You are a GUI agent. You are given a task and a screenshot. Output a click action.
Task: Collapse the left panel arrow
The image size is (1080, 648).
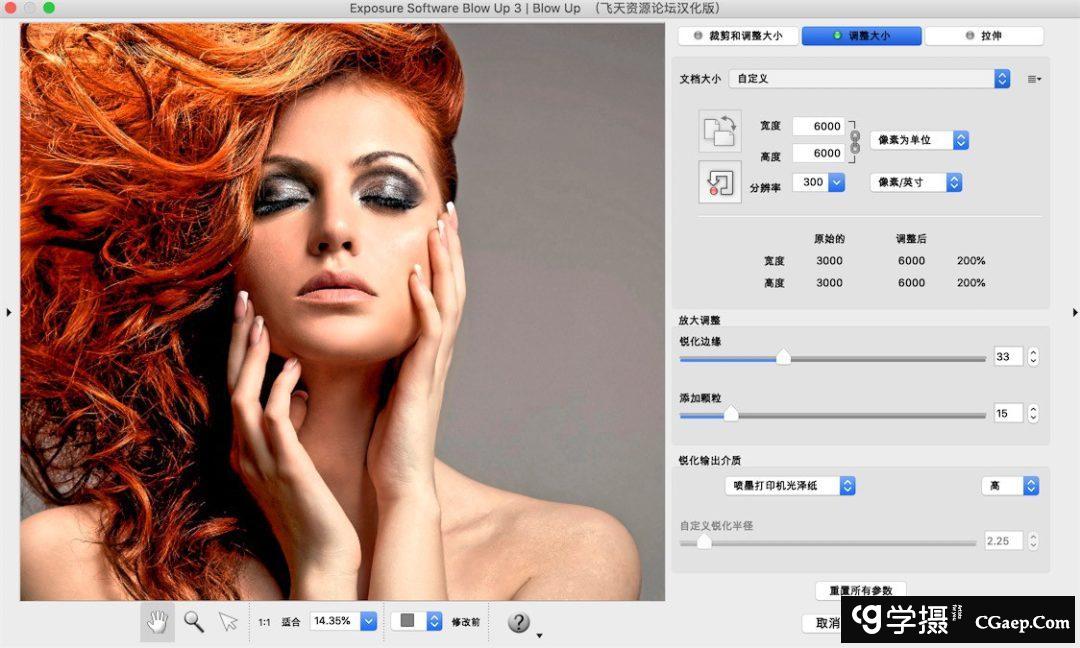point(9,313)
